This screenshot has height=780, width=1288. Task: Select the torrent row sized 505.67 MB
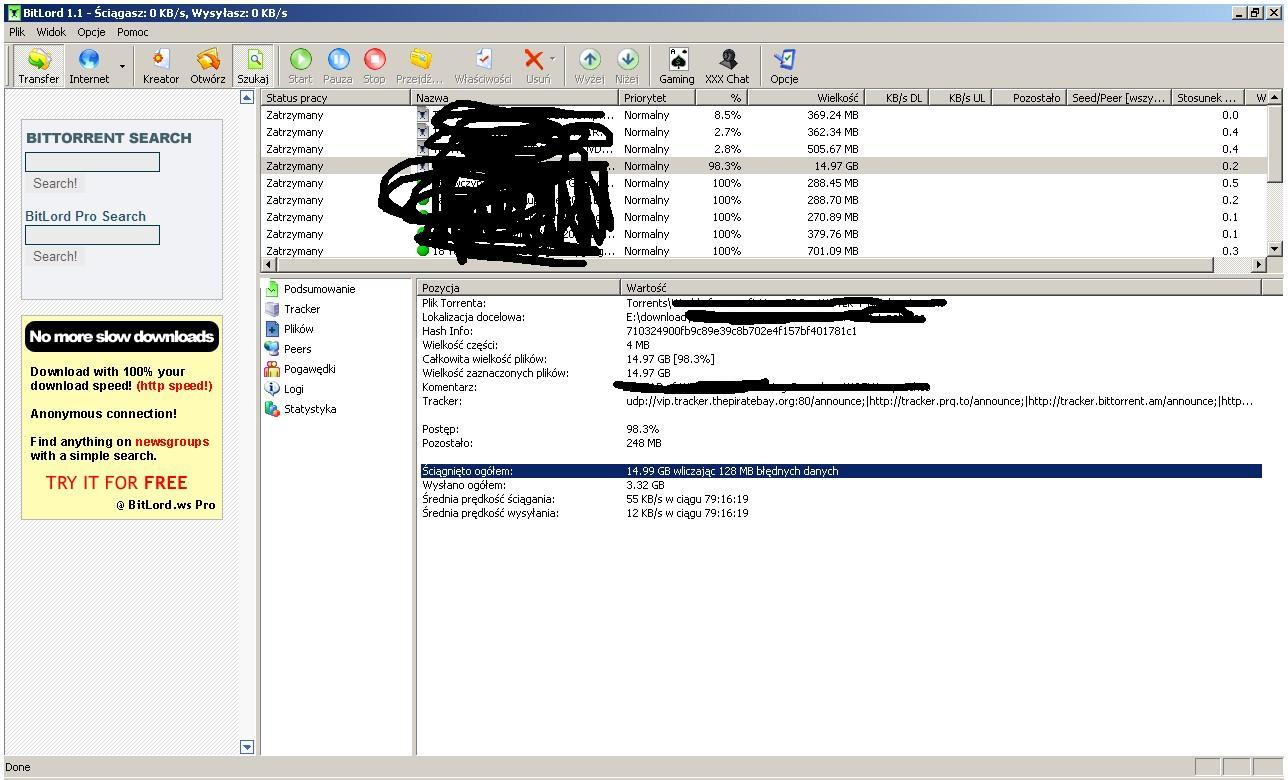[x=764, y=149]
